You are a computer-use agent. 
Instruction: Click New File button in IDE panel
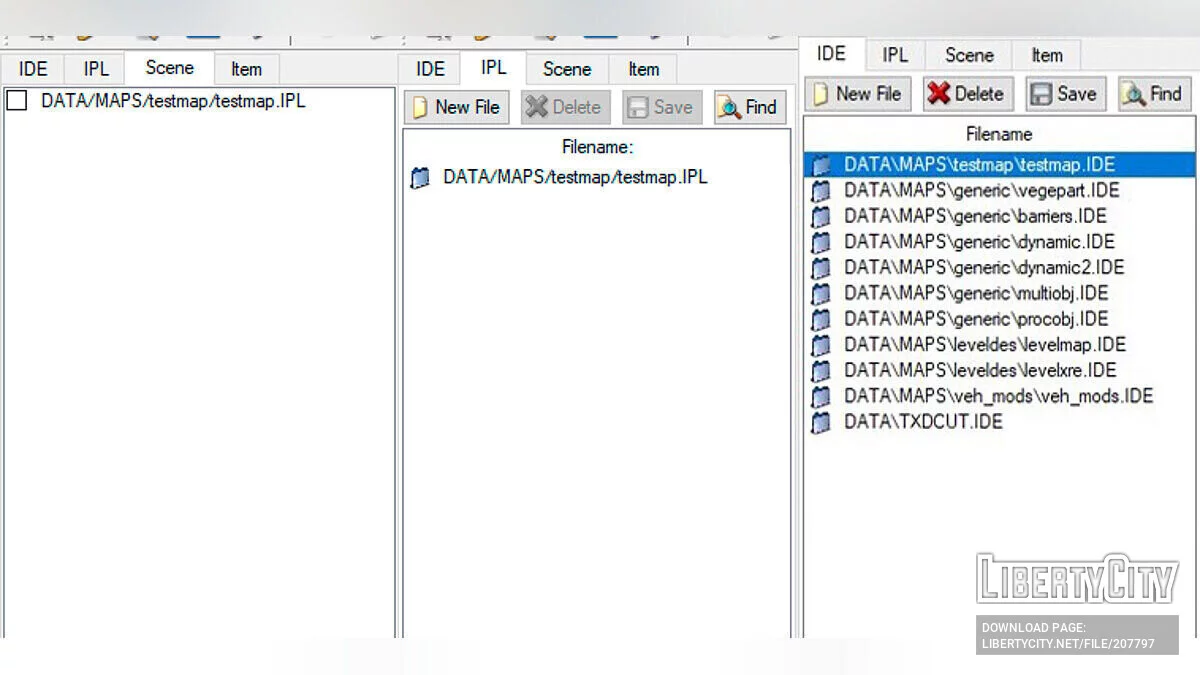point(859,94)
